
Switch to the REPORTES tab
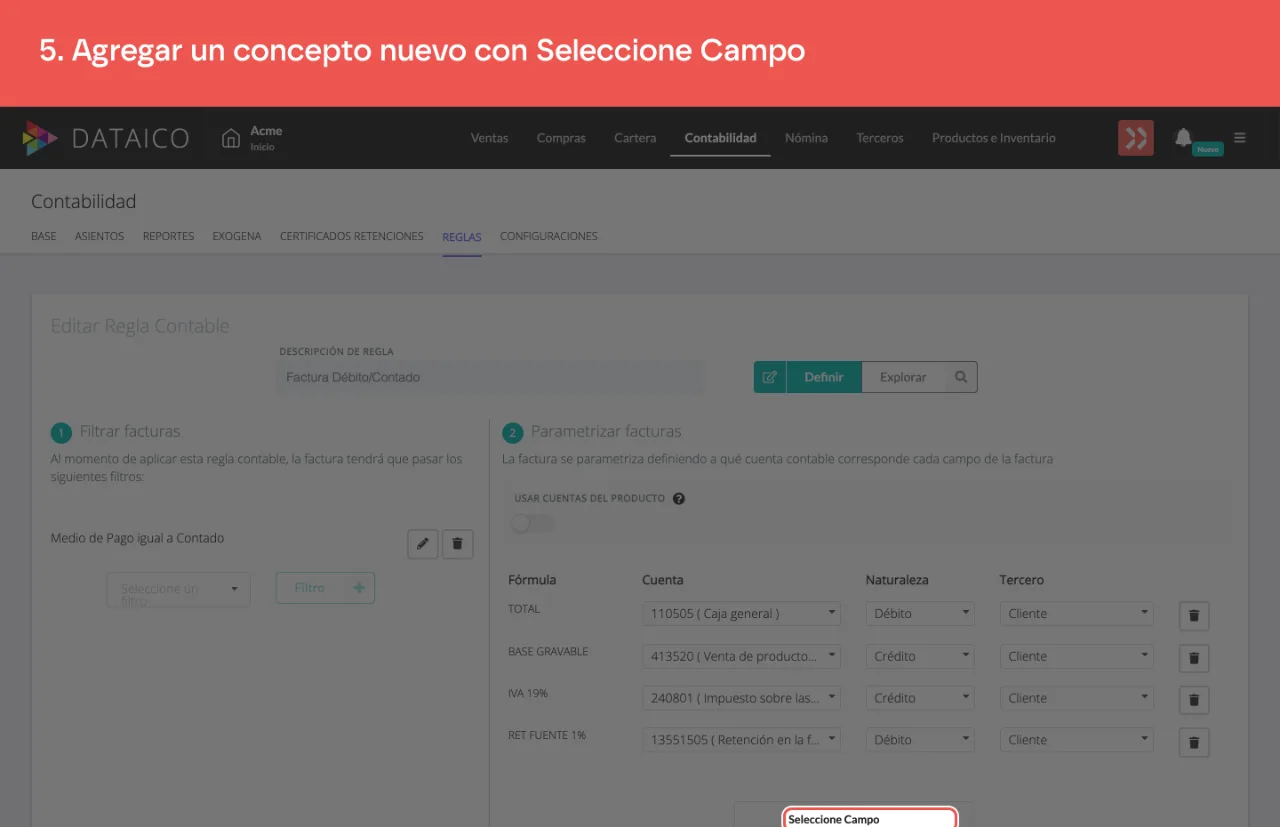168,236
